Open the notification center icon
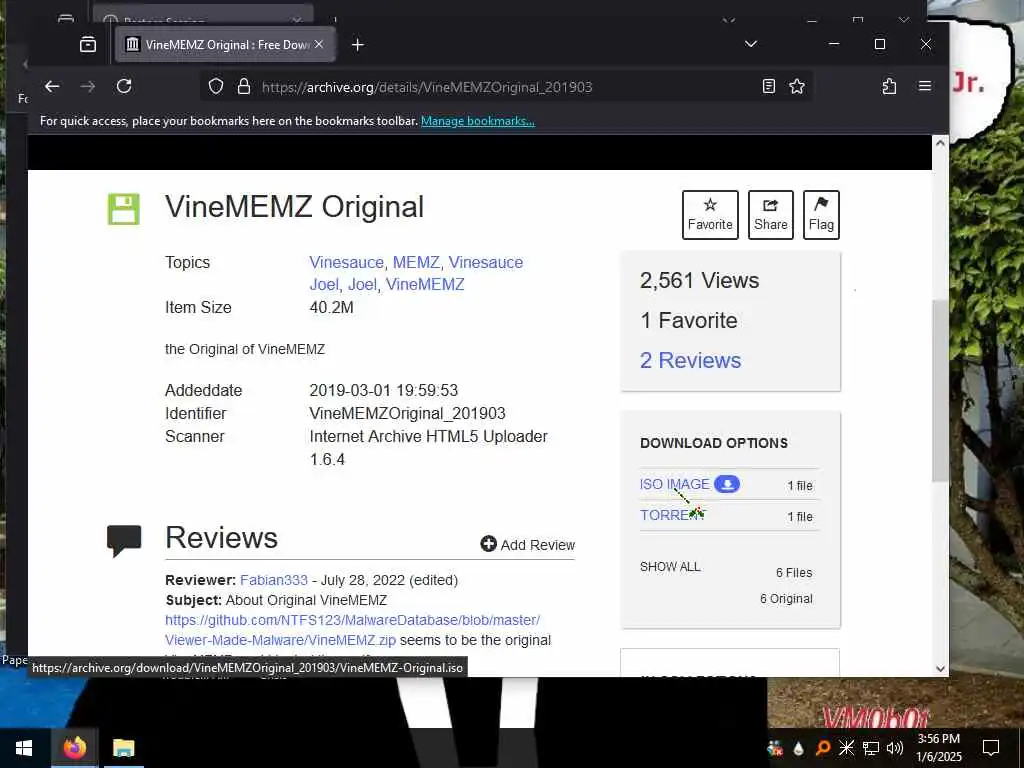The height and width of the screenshot is (768, 1024). 991,748
